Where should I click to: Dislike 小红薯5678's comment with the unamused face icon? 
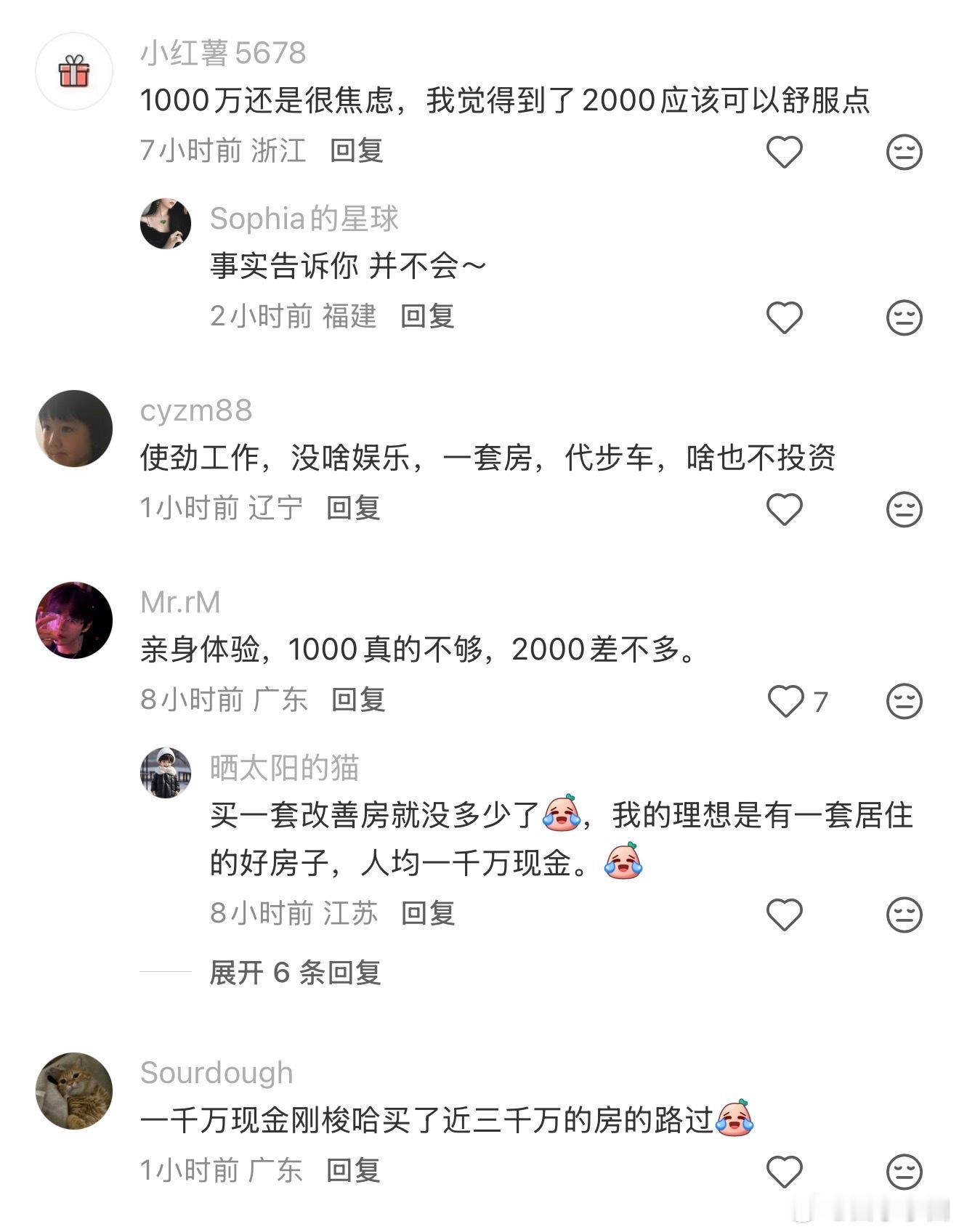point(905,152)
